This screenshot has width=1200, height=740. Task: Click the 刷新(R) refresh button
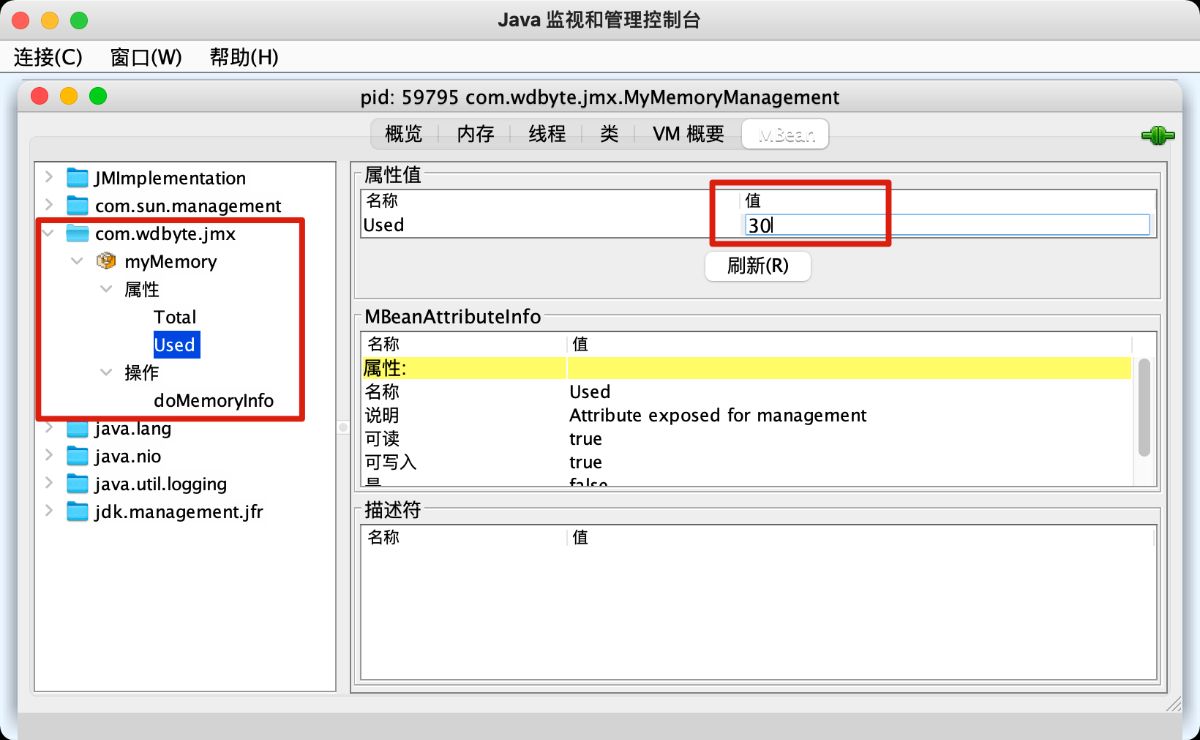(x=758, y=266)
